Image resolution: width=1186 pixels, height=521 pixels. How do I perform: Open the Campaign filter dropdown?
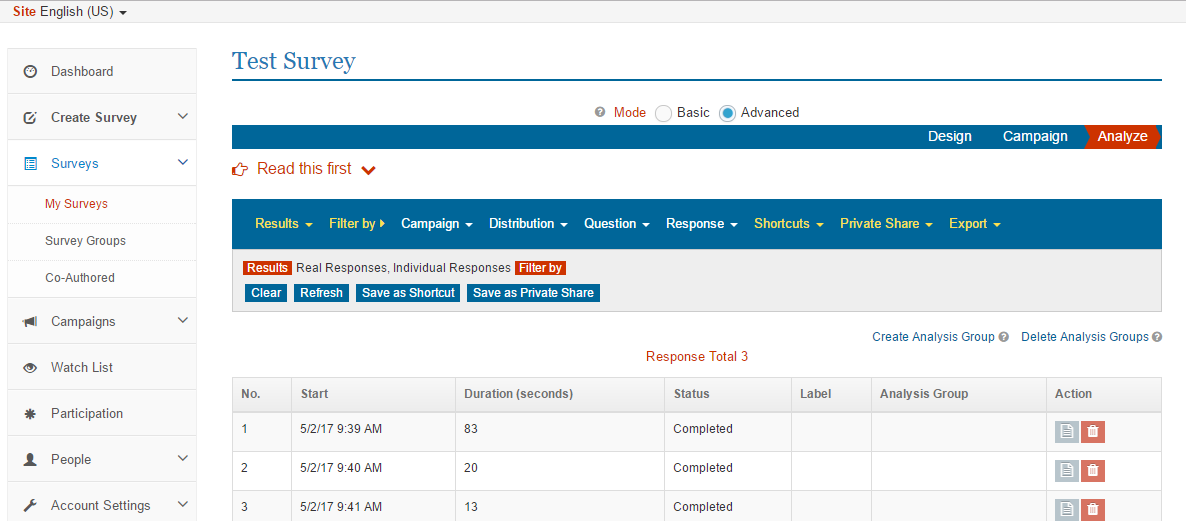point(437,224)
